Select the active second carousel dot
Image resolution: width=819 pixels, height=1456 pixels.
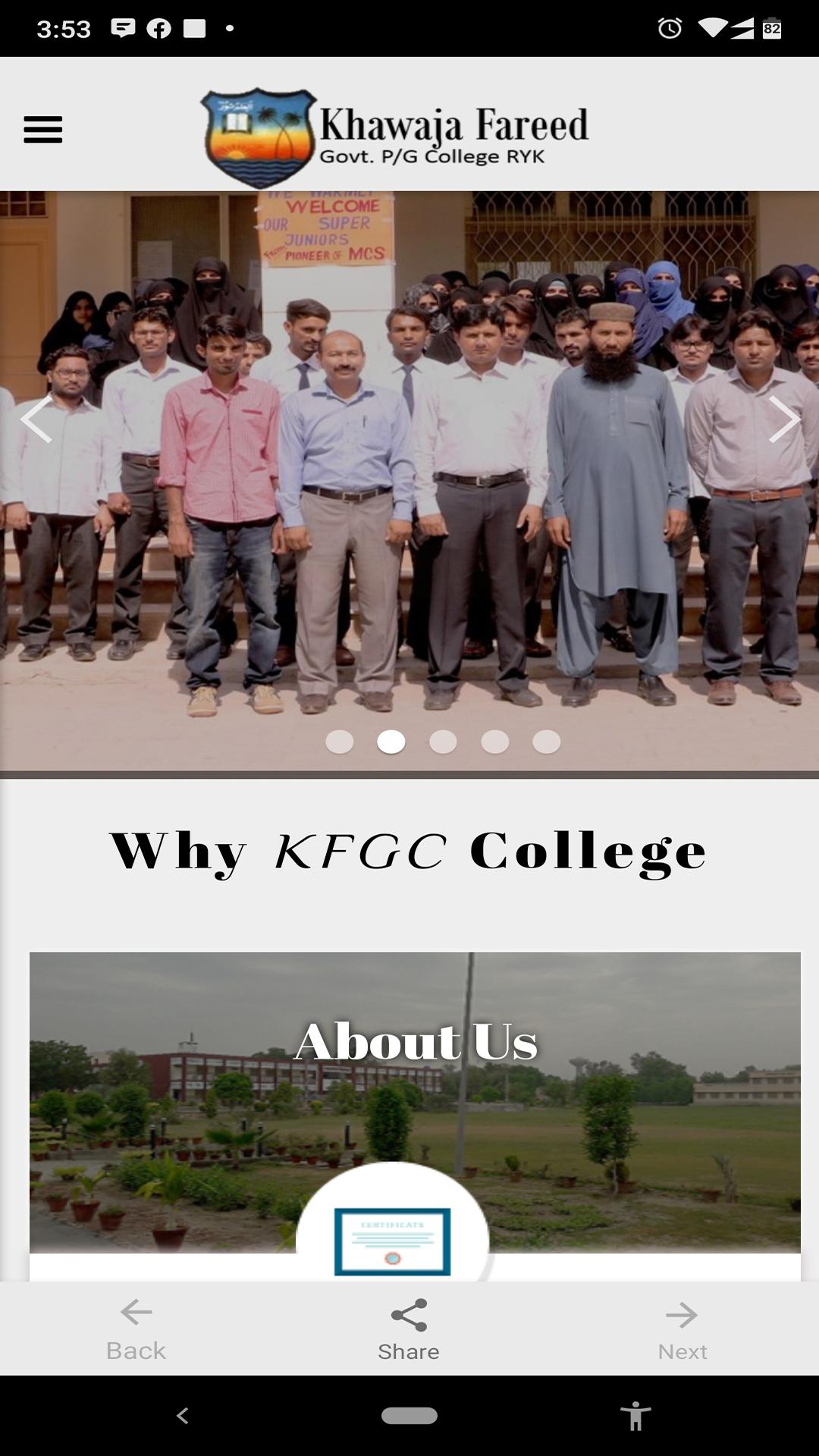click(391, 742)
